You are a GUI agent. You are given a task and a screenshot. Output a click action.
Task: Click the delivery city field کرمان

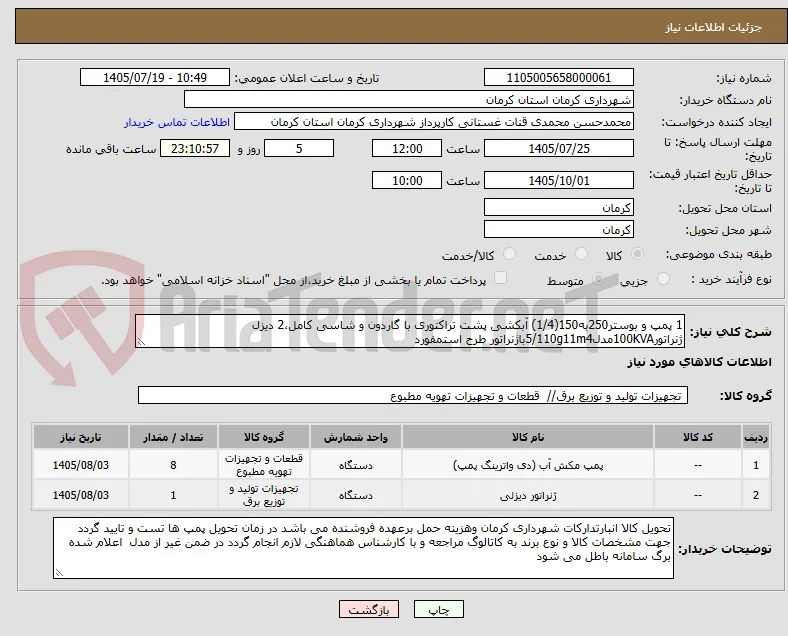pos(558,230)
